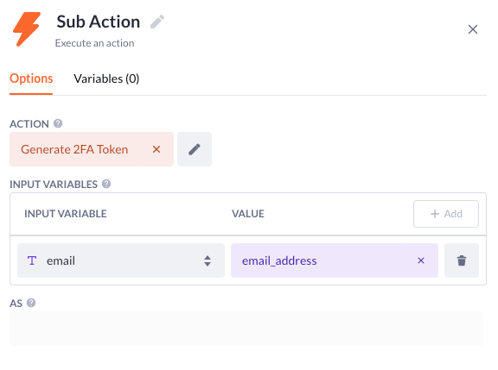Image resolution: width=498 pixels, height=370 pixels.
Task: Edit the Generate 2FA Token action
Action: 194,149
